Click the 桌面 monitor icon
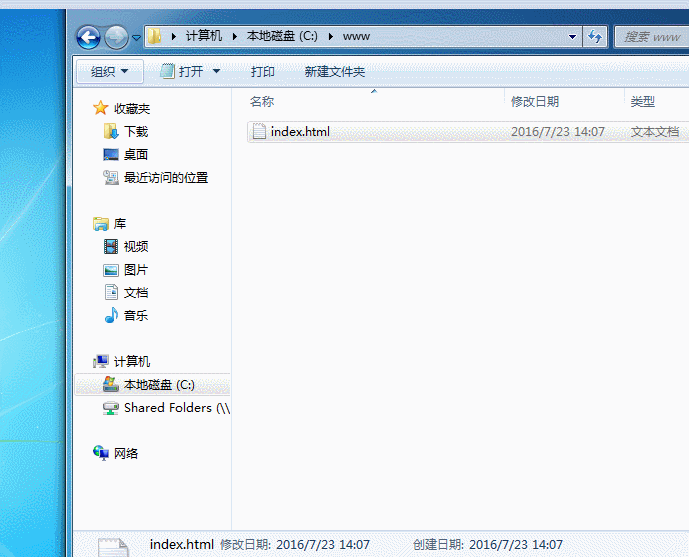The image size is (689, 557). tap(111, 155)
